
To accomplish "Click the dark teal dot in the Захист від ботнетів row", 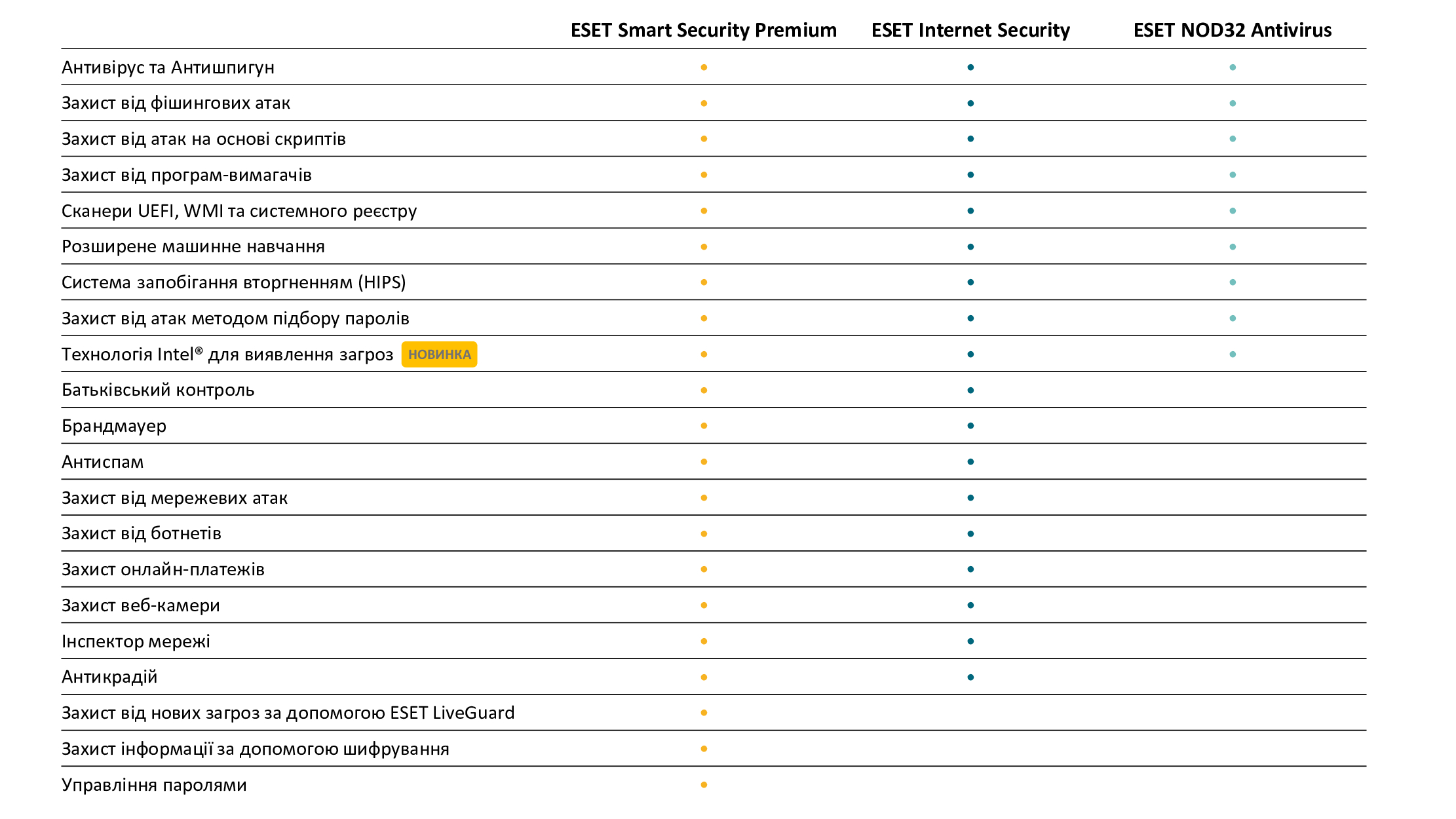I will click(x=970, y=534).
